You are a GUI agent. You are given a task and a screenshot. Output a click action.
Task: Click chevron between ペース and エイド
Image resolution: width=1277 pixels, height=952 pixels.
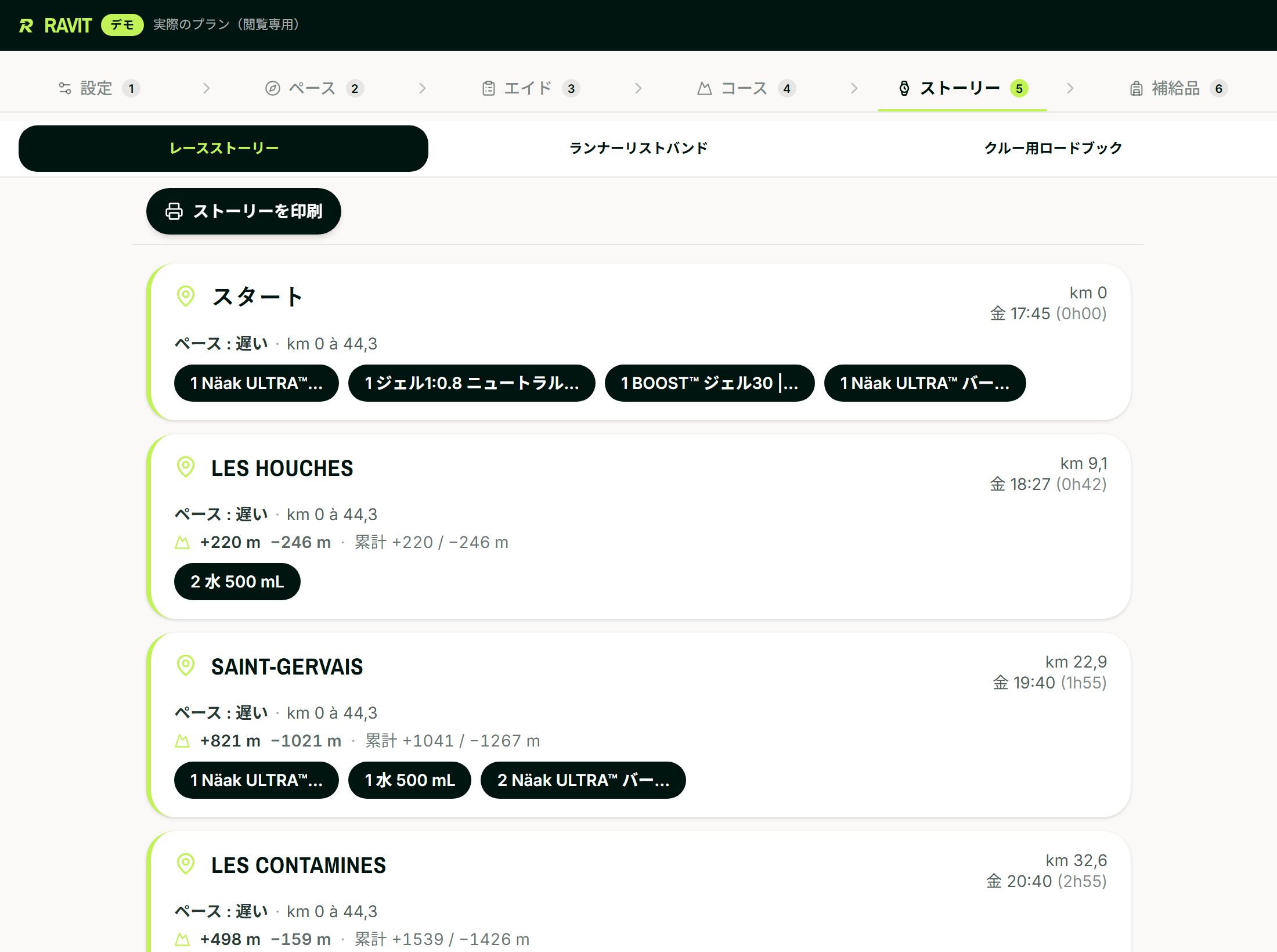click(x=423, y=88)
